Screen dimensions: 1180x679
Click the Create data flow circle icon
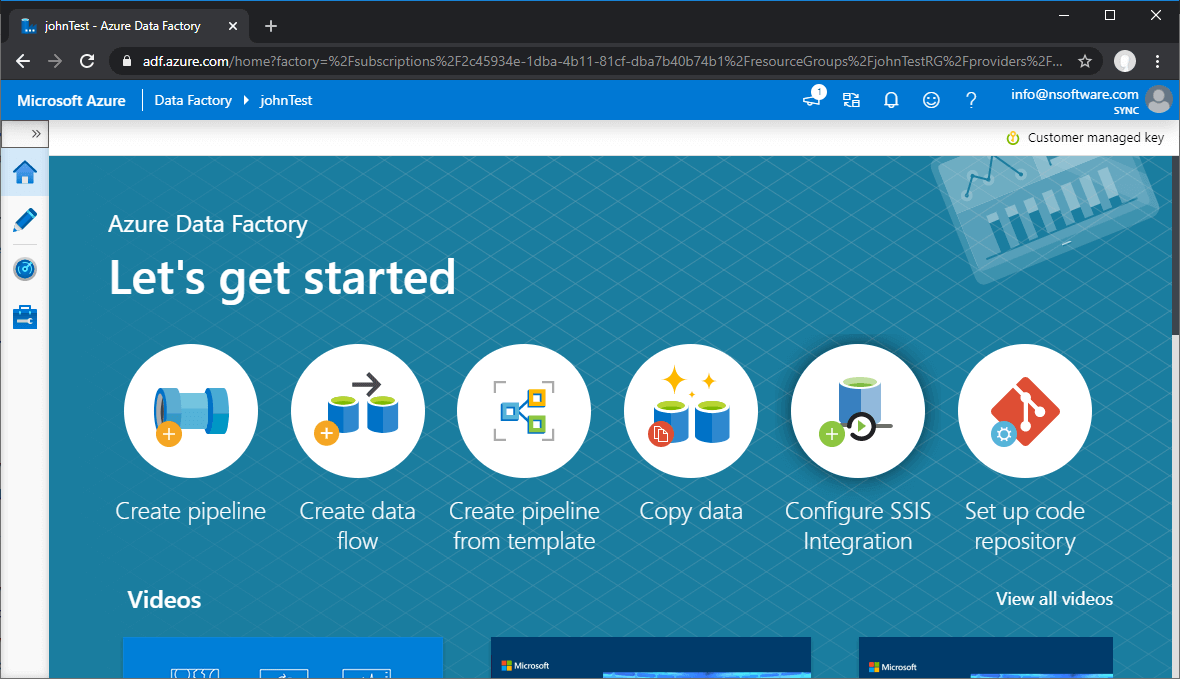(x=357, y=411)
